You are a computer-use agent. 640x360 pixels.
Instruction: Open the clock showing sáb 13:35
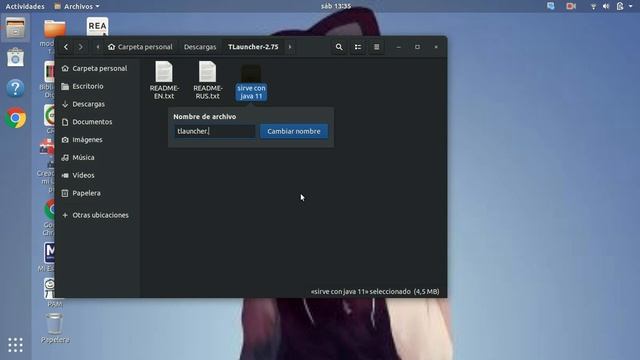(336, 6)
